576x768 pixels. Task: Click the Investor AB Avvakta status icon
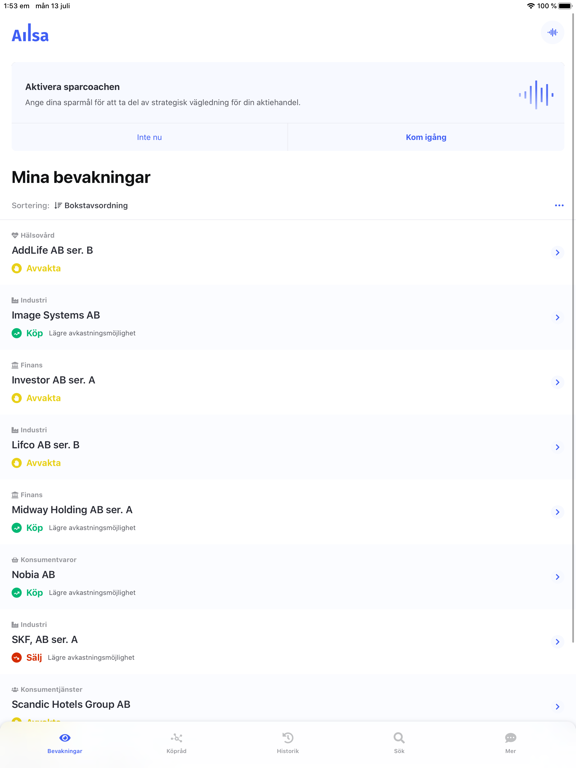pos(17,398)
